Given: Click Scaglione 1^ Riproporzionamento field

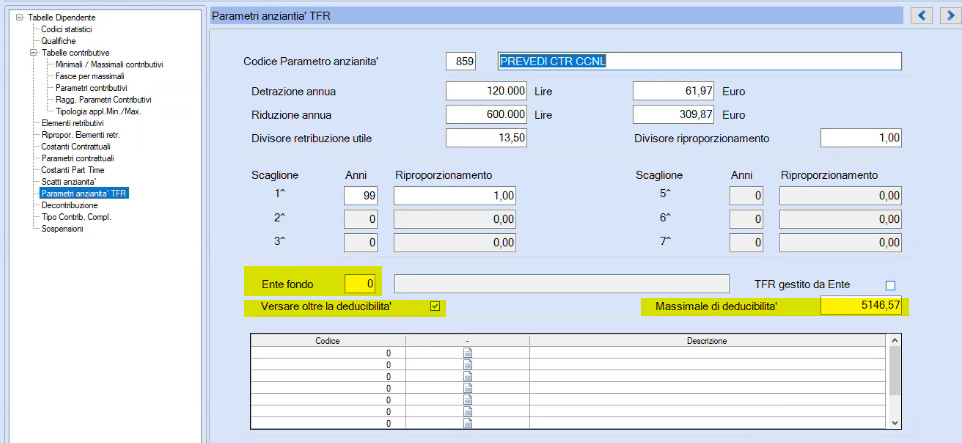Looking at the screenshot, I should coord(455,196).
